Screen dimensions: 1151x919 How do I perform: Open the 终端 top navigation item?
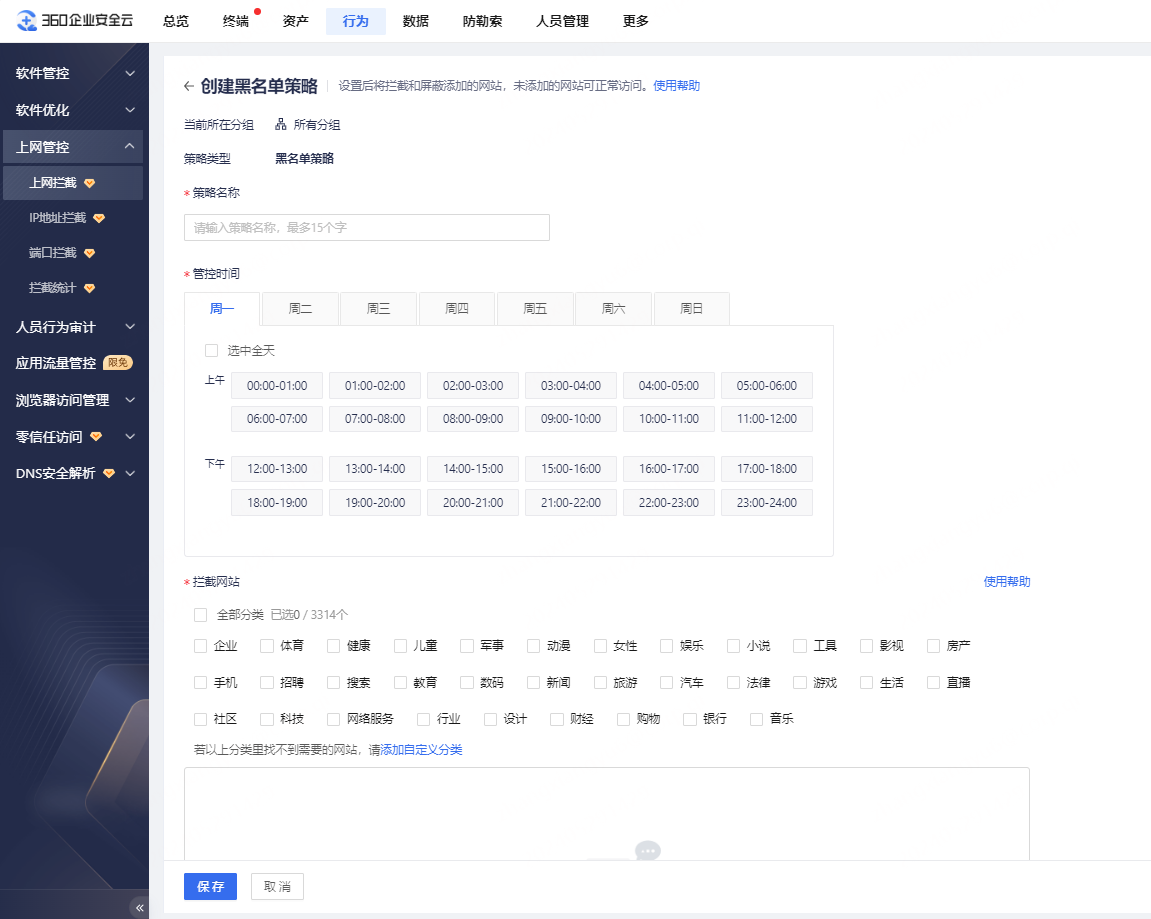(236, 21)
